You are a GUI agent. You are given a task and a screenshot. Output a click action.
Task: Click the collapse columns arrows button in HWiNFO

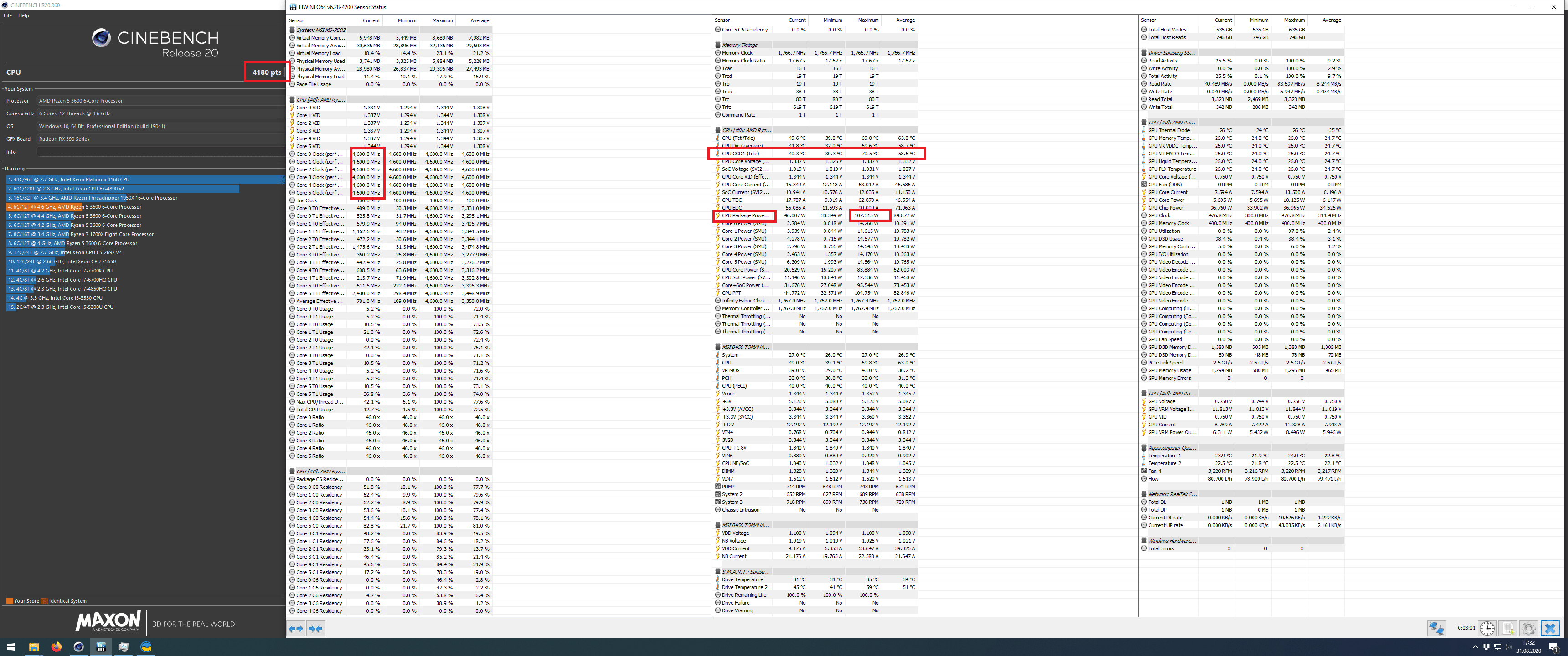coord(315,629)
